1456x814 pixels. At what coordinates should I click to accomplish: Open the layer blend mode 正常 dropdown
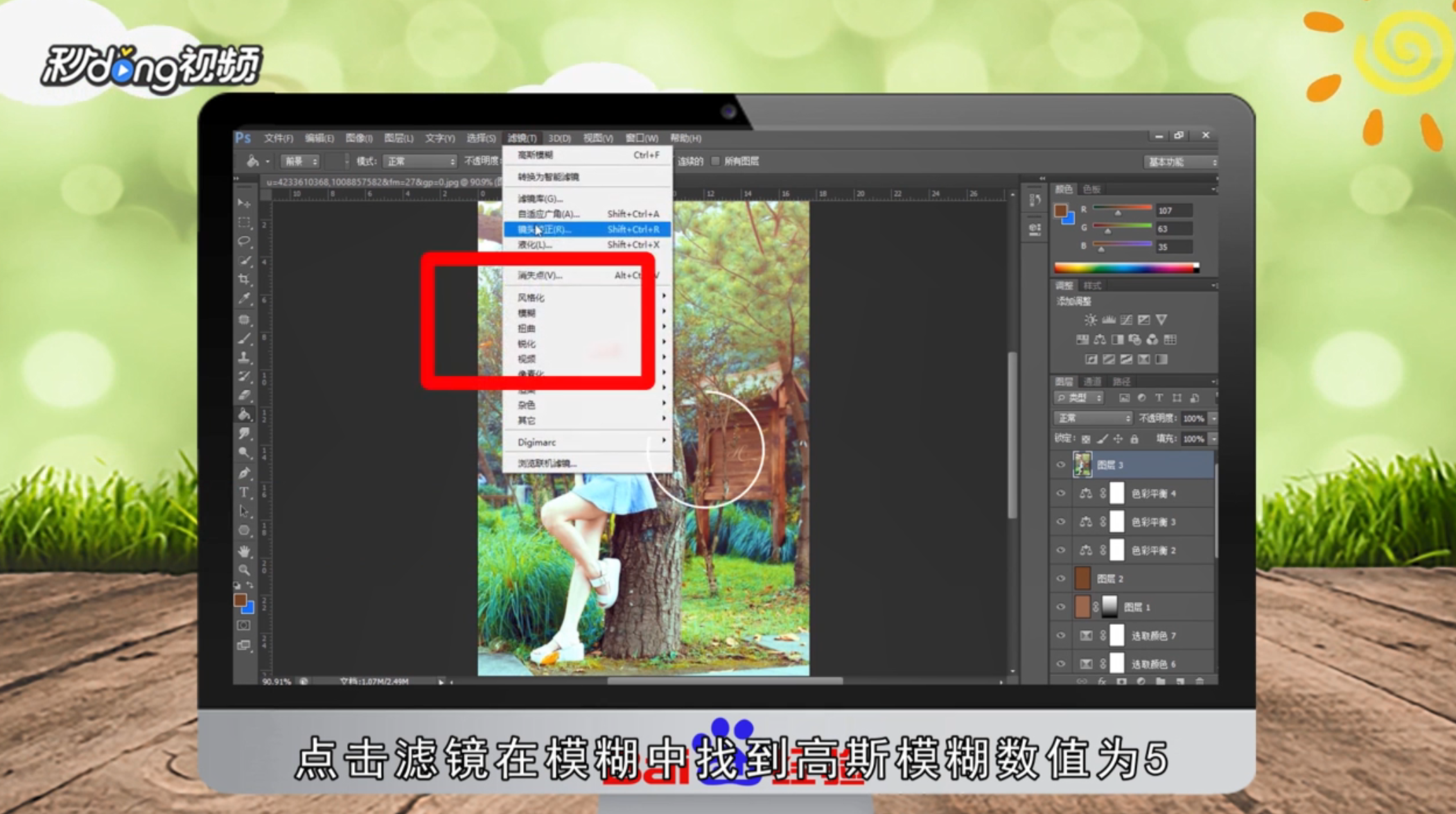(1093, 418)
